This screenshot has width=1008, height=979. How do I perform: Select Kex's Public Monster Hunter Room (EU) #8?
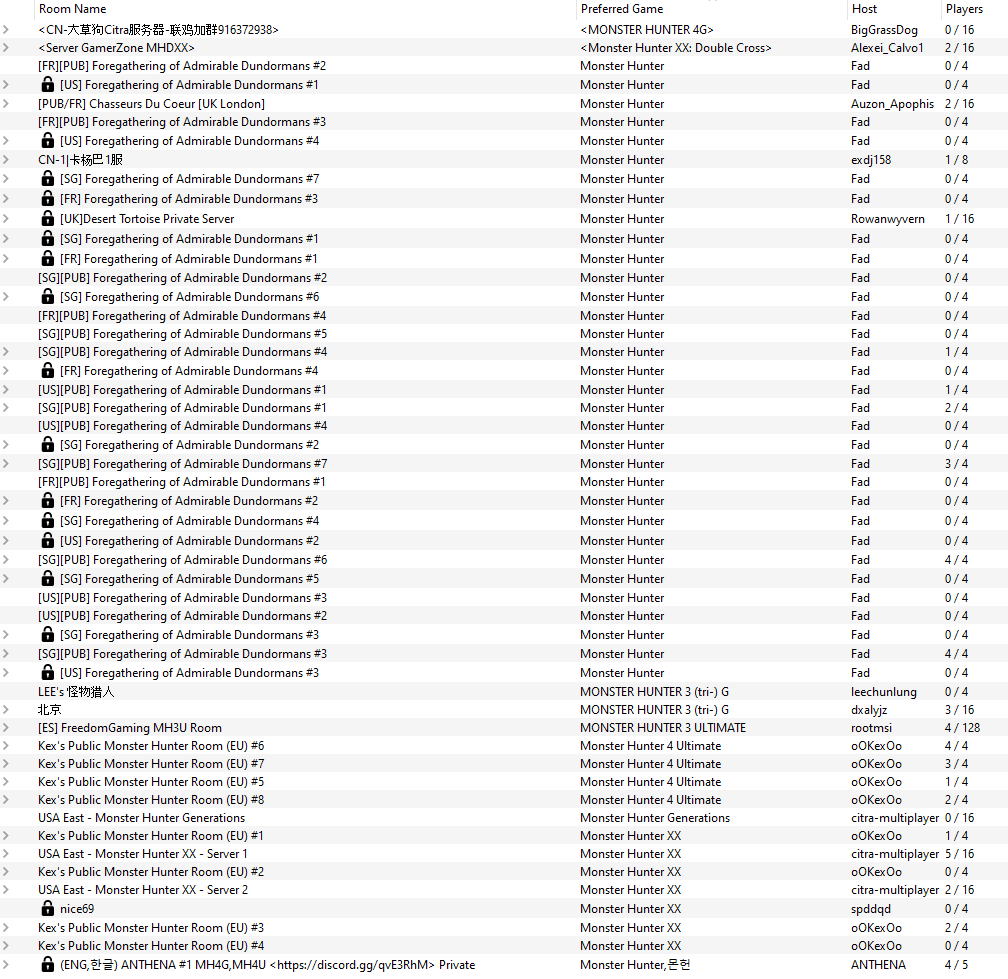click(504, 800)
